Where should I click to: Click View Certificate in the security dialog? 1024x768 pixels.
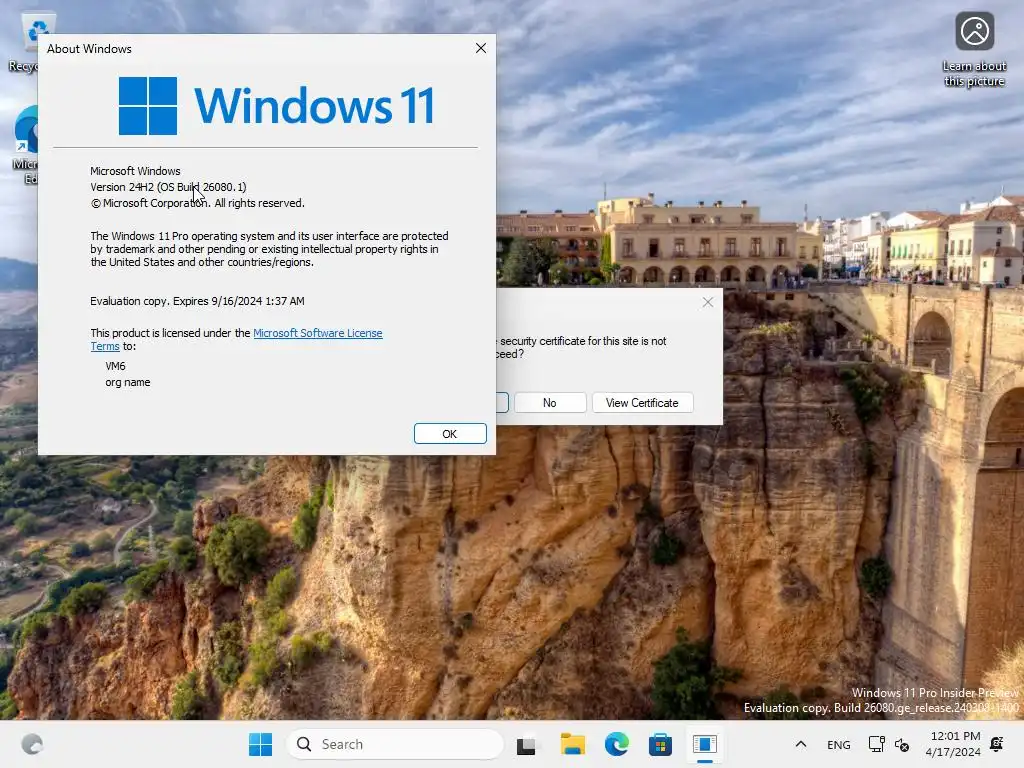pos(642,403)
